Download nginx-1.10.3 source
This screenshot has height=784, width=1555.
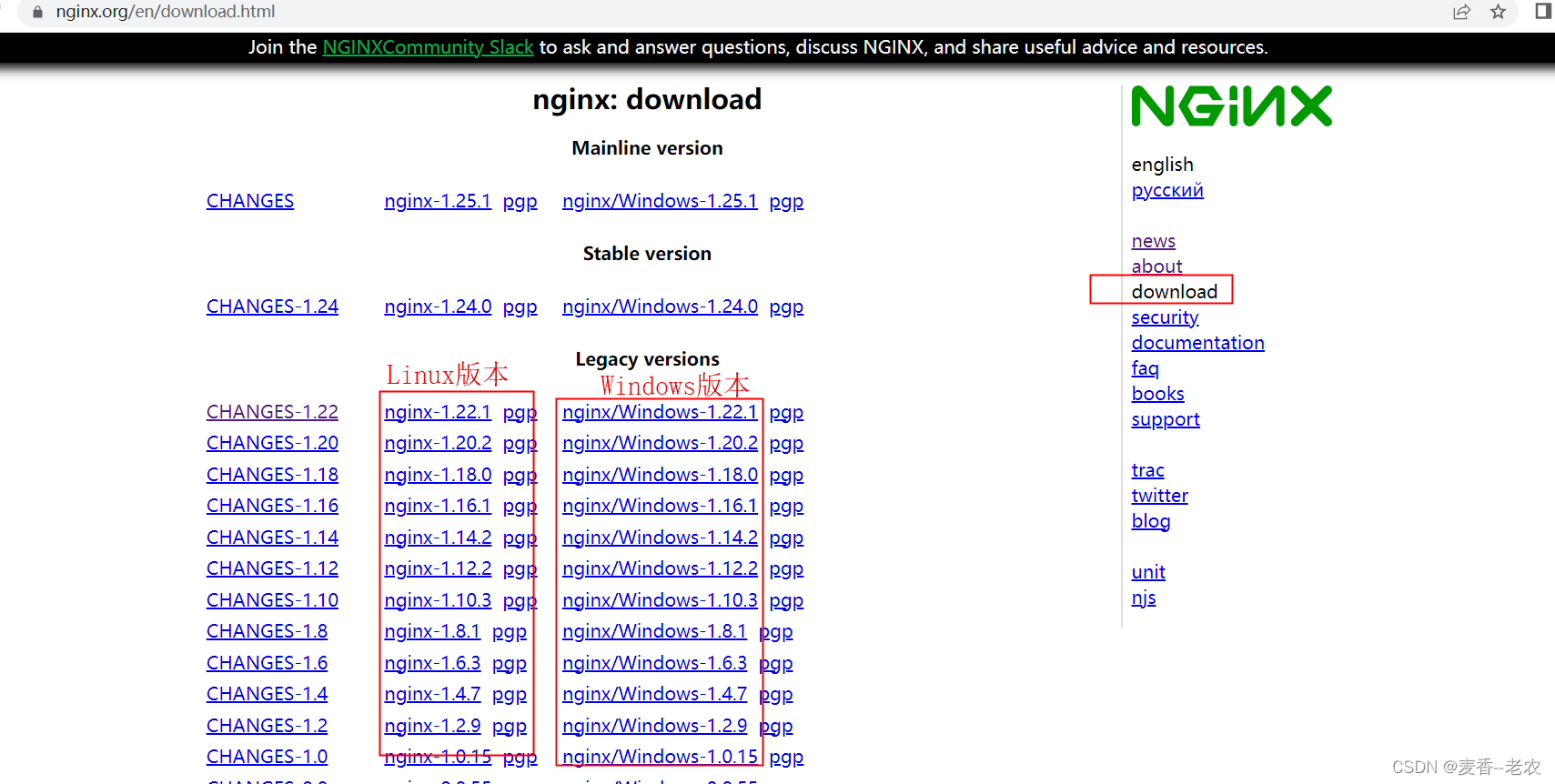pos(438,600)
